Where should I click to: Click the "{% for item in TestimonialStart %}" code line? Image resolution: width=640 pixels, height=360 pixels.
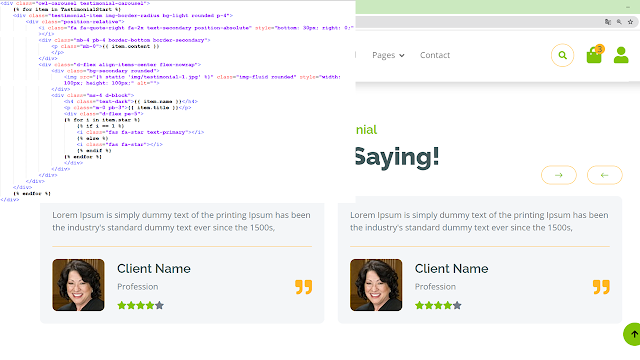[67, 9]
